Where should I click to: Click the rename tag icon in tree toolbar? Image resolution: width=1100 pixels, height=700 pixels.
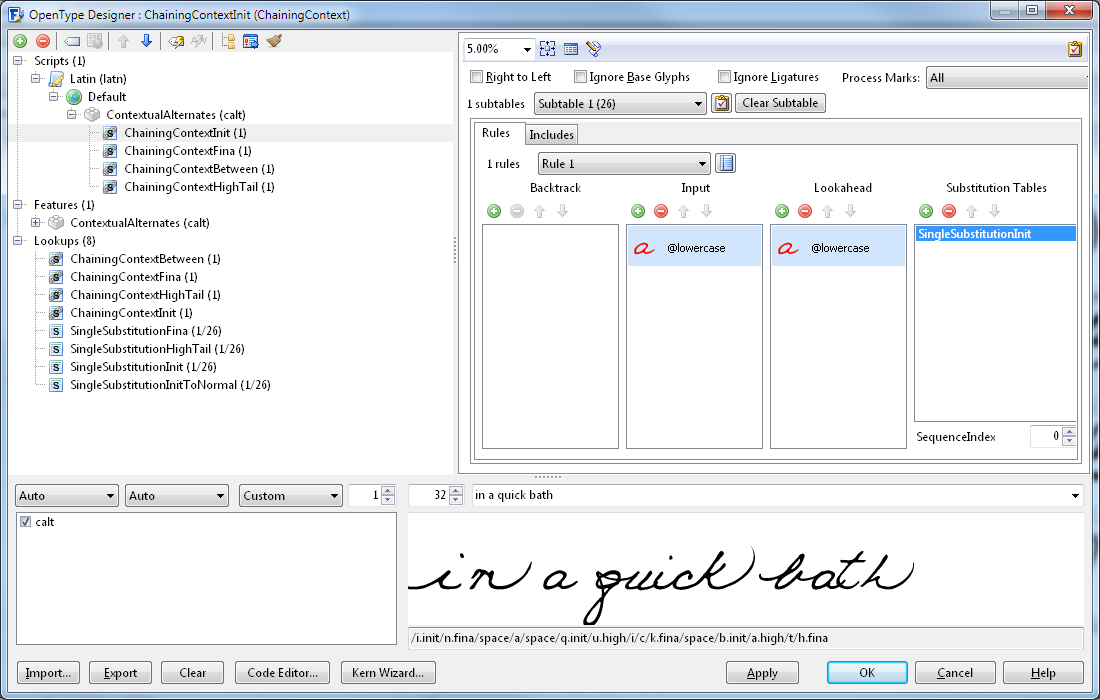pyautogui.click(x=72, y=41)
